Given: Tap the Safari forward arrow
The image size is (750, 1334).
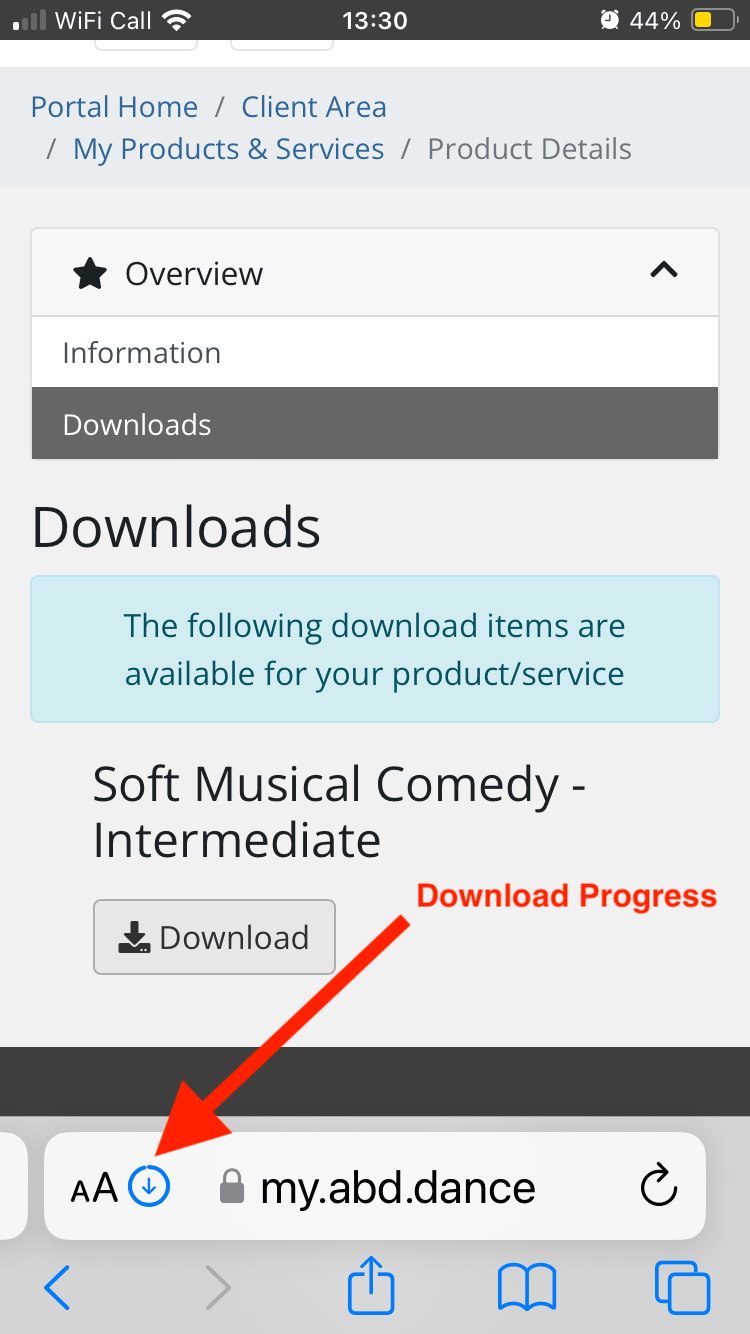Looking at the screenshot, I should click(x=217, y=1288).
